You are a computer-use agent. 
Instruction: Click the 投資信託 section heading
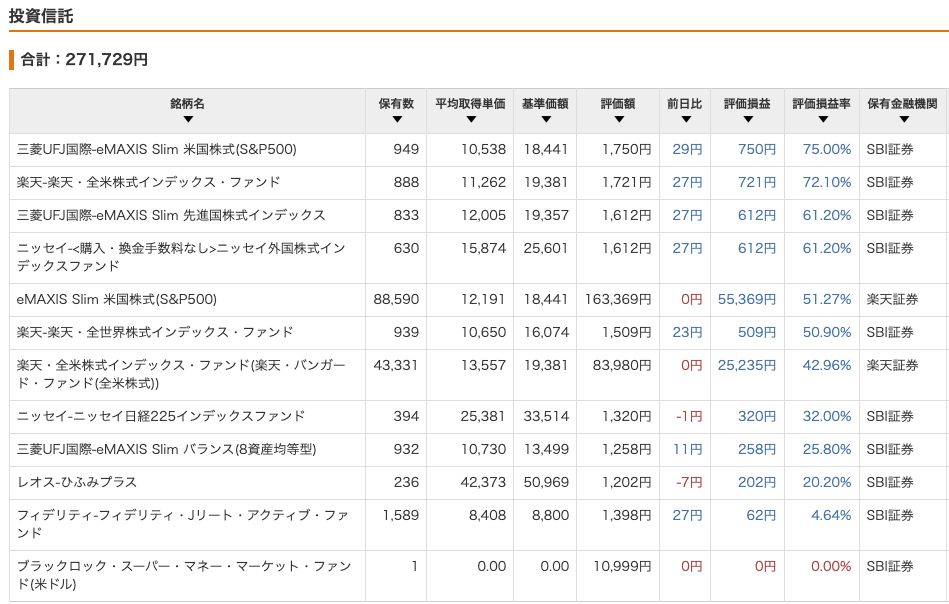[41, 16]
